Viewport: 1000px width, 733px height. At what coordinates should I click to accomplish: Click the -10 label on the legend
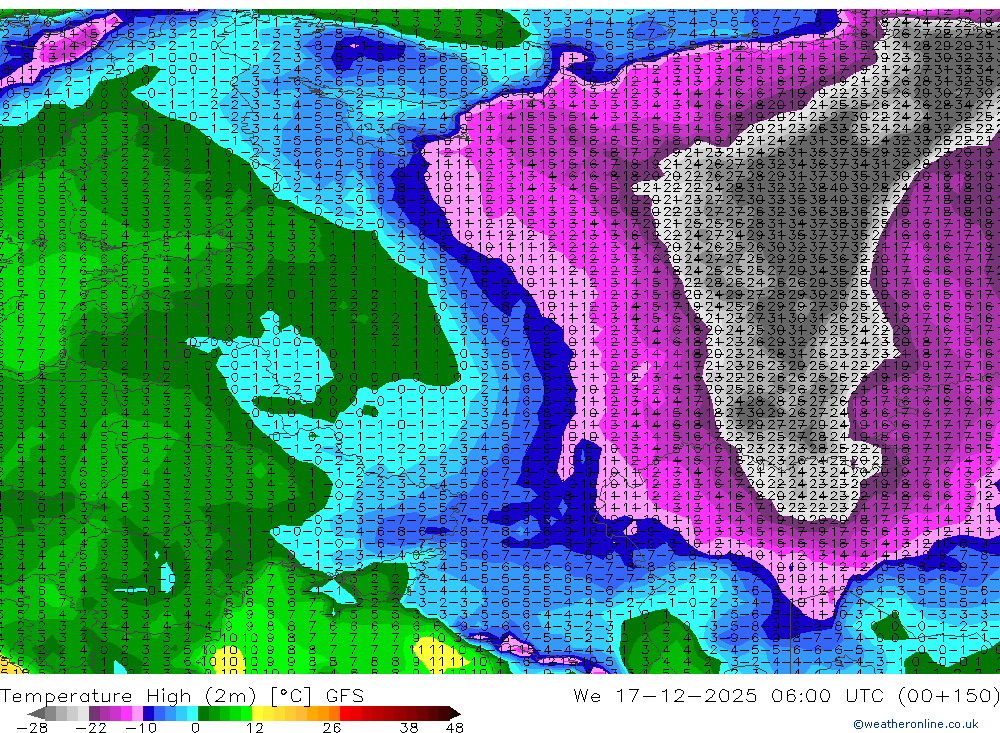tap(141, 728)
